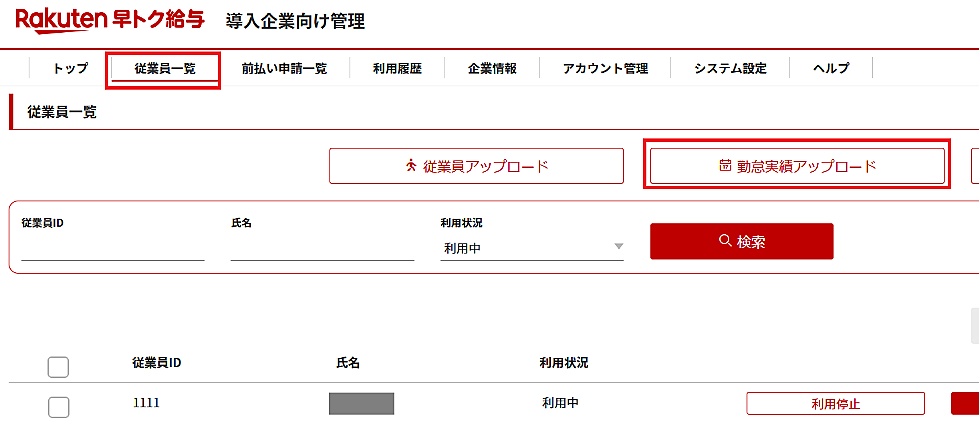The height and width of the screenshot is (425, 979).
Task: Select the 従業員一覧 tab
Action: coord(164,68)
